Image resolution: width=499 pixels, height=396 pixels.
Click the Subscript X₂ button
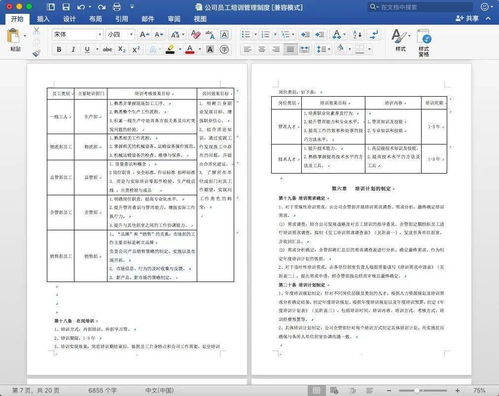pos(122,49)
